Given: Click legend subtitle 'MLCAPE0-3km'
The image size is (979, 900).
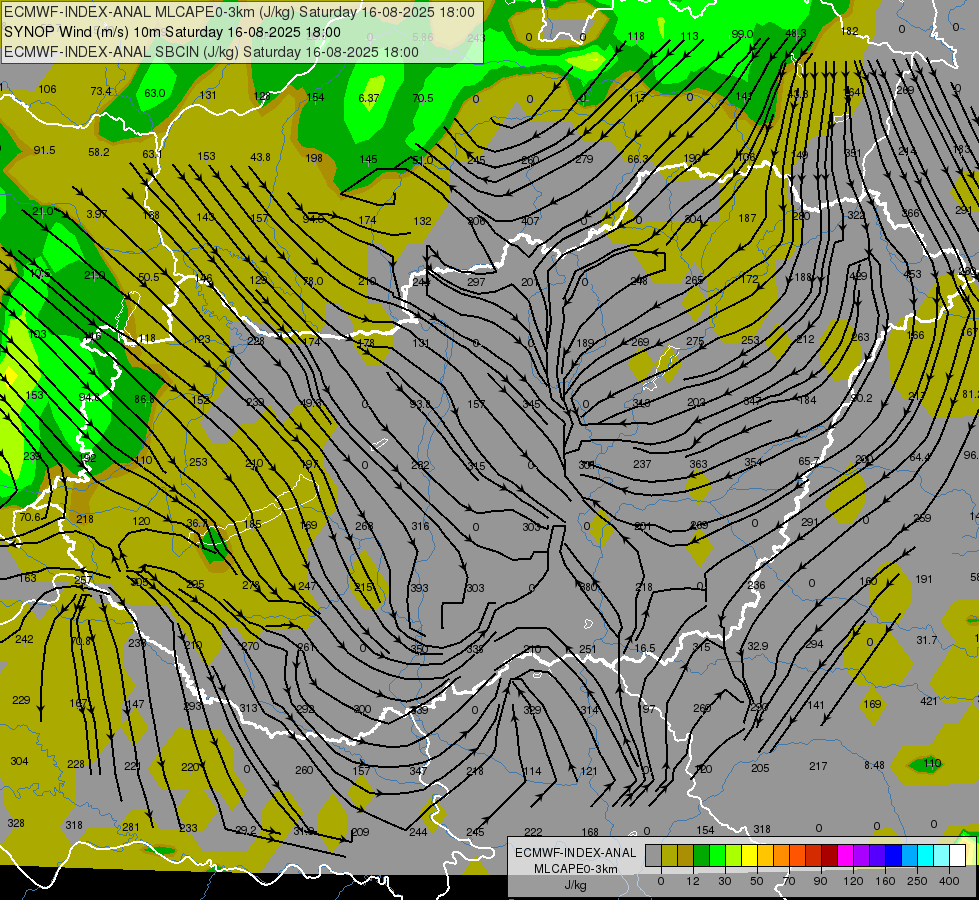Looking at the screenshot, I should 576,868.
